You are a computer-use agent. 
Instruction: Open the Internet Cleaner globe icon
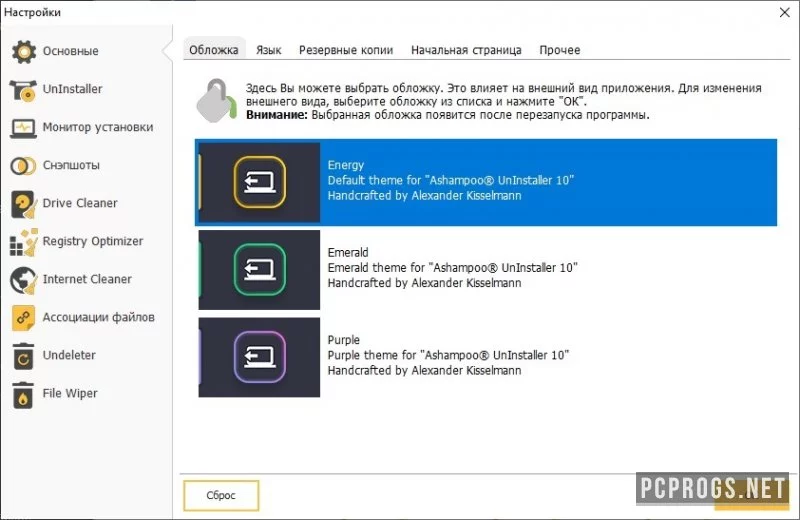tap(23, 280)
